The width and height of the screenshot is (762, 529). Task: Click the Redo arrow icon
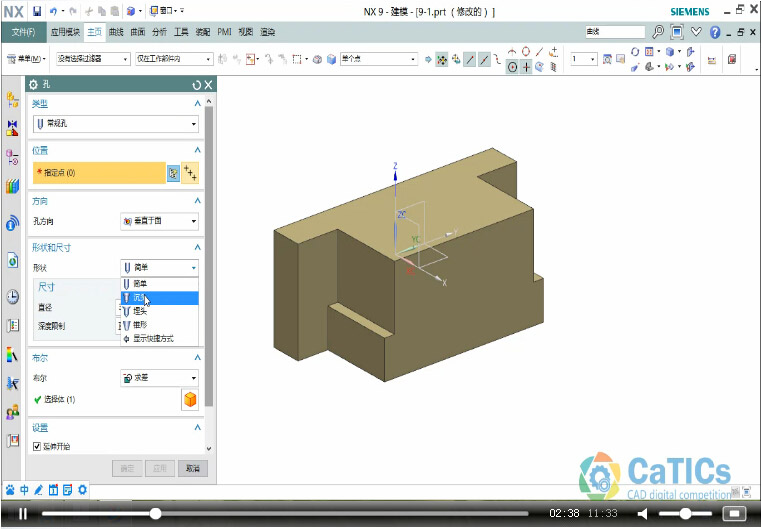pyautogui.click(x=72, y=11)
